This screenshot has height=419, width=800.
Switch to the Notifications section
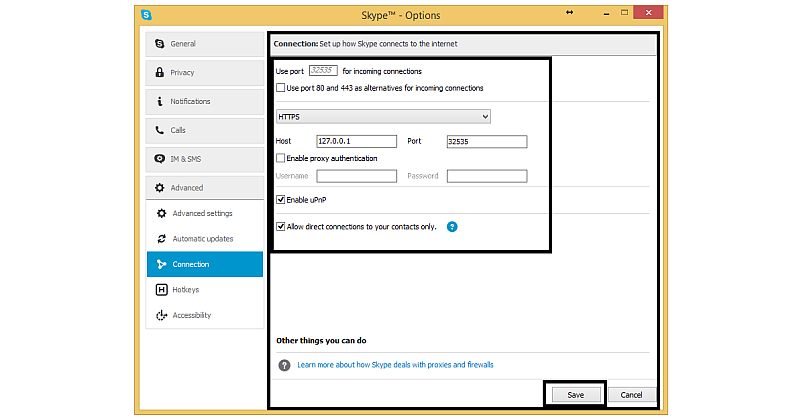[205, 101]
